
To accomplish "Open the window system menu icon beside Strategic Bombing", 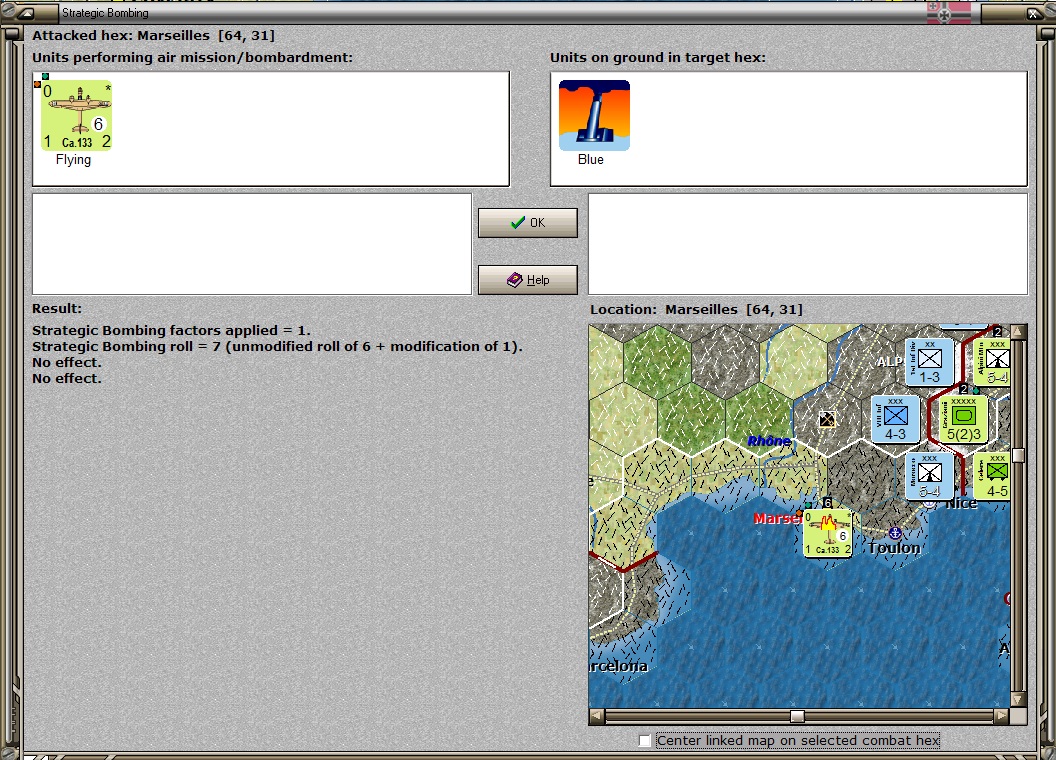I will (x=26, y=13).
